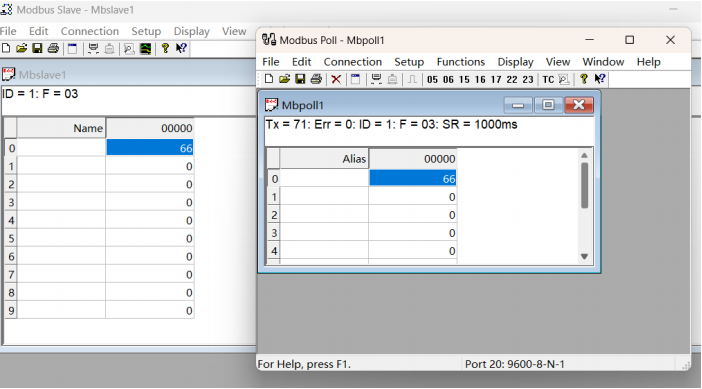Screen dimensions: 702x389
Task: Click row header 5 in Mbslave1 table
Action: 11,239
